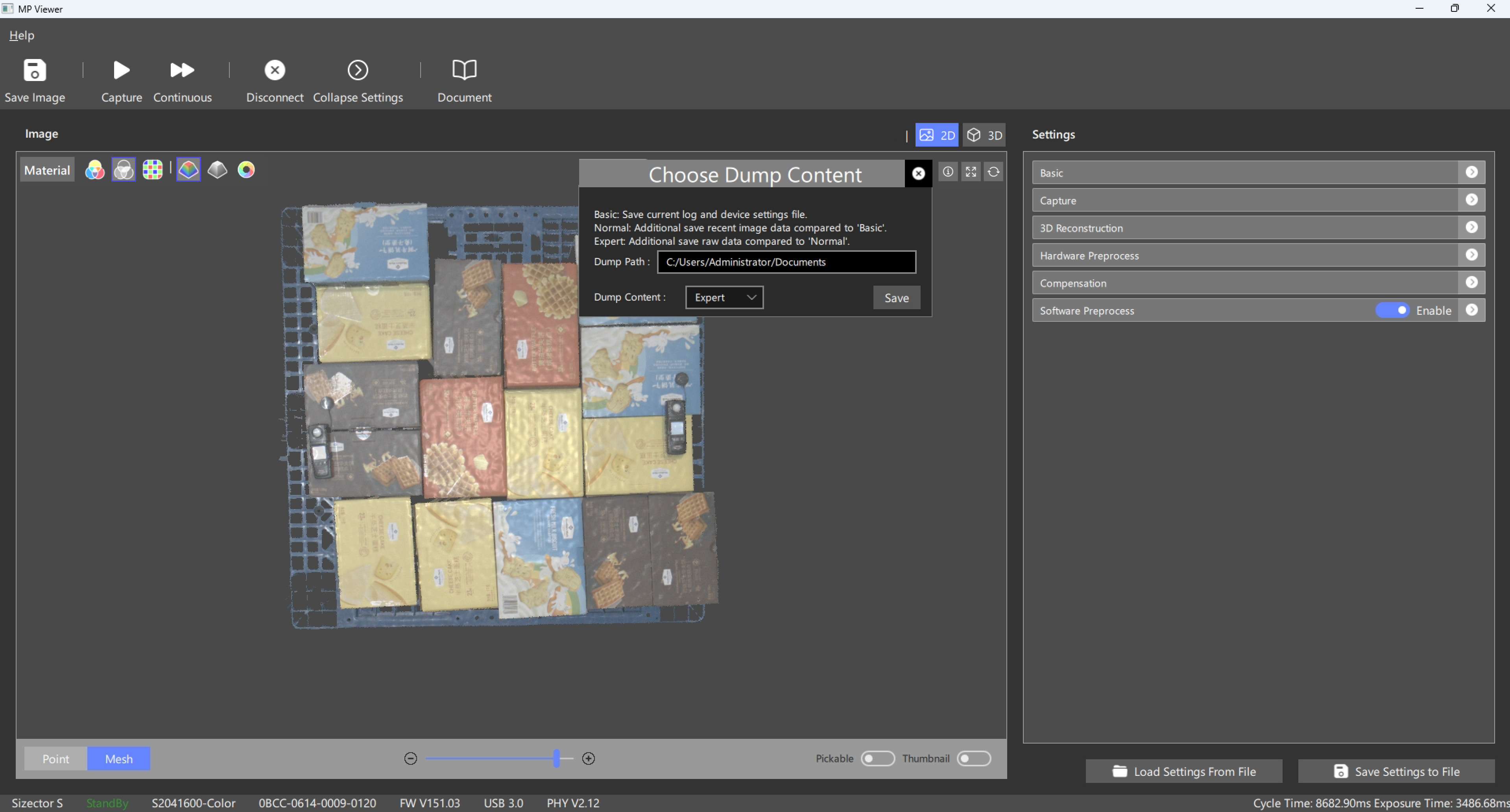
Task: Click the Sizector S status label
Action: (x=37, y=803)
